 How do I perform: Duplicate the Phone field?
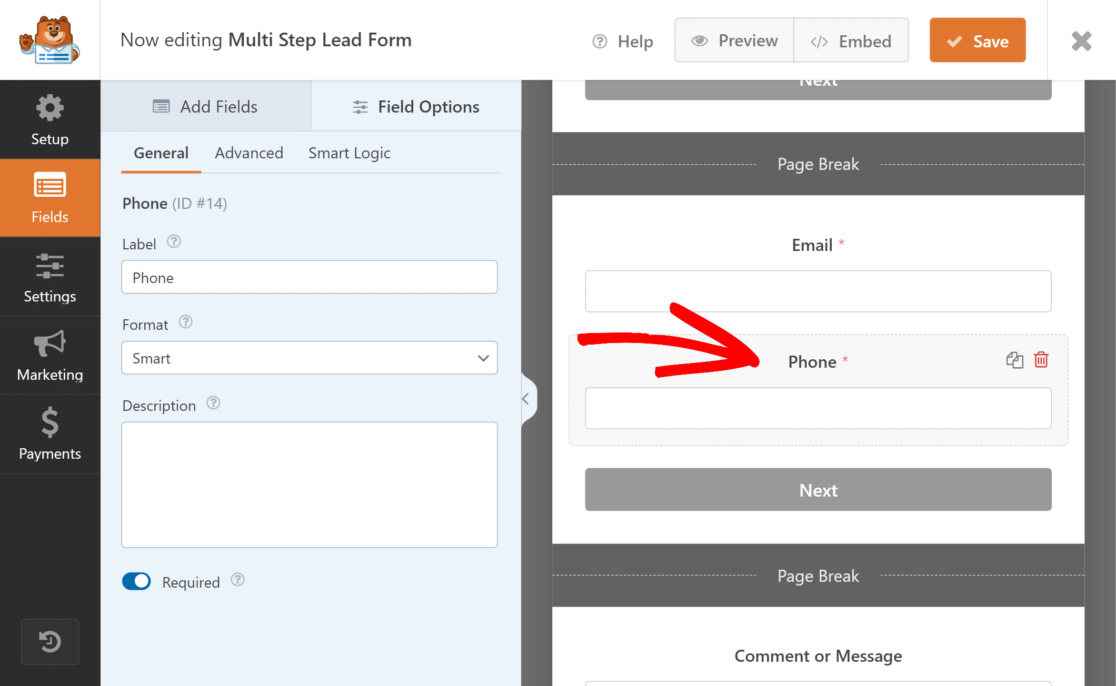click(x=1015, y=361)
